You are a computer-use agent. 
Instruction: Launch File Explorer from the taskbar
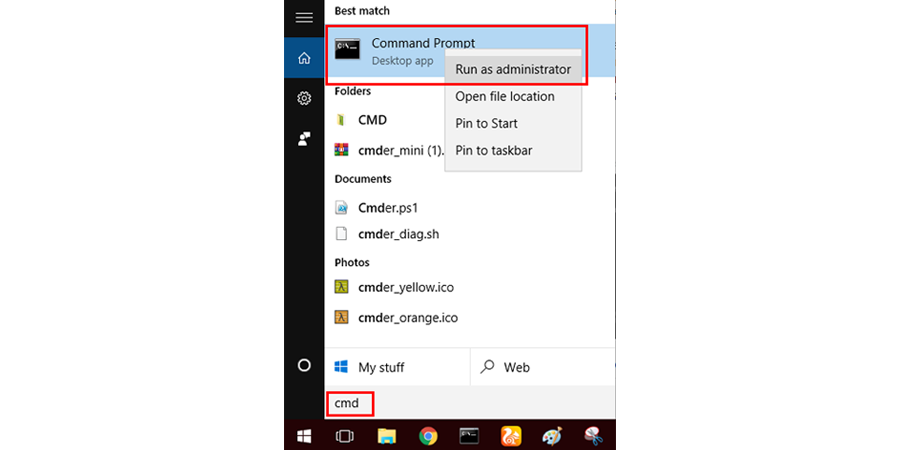click(x=387, y=437)
